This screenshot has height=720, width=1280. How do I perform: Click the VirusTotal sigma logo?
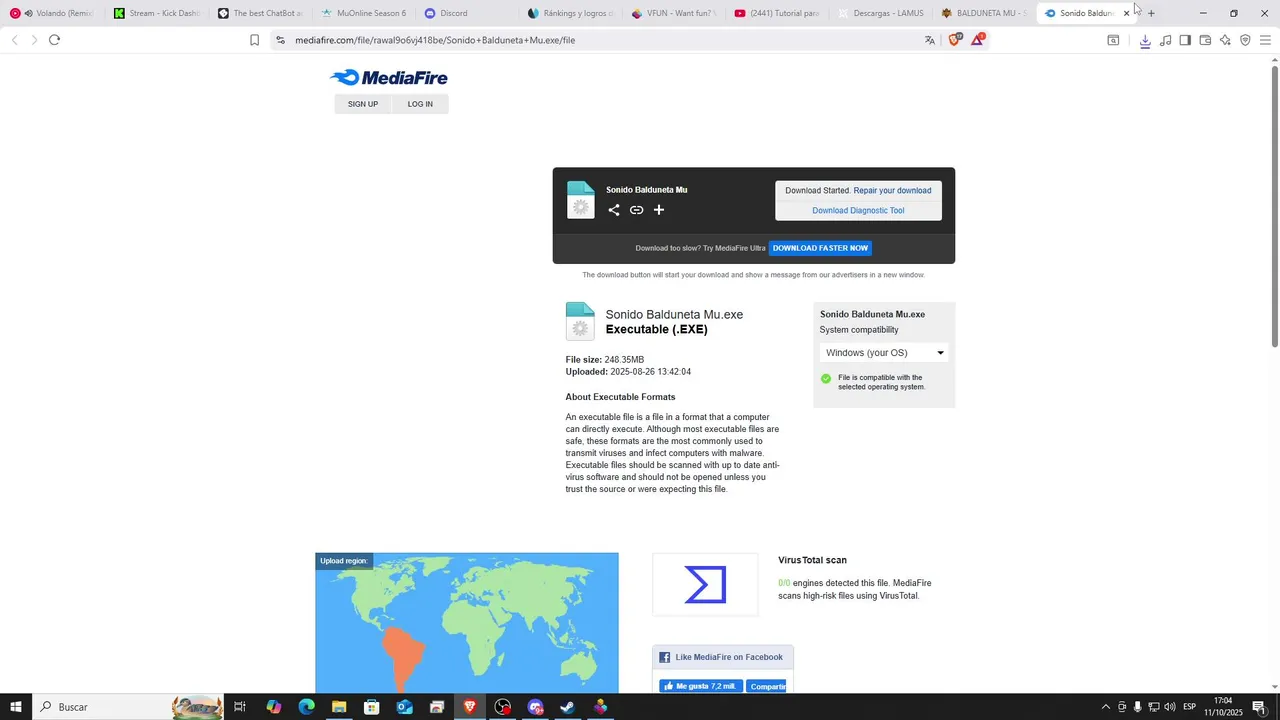(x=705, y=585)
